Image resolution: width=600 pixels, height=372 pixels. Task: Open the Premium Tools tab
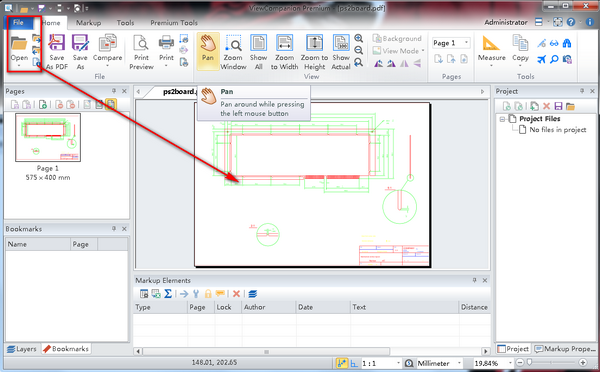(x=174, y=23)
